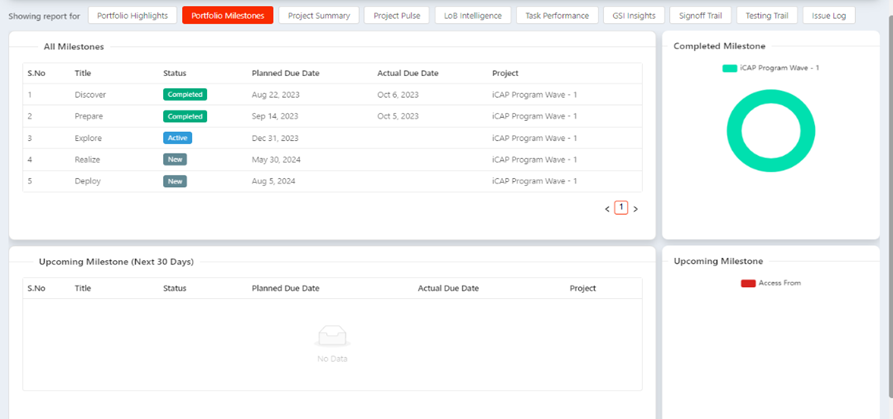Click the Active status badge for Explore
Image resolution: width=893 pixels, height=419 pixels.
178,138
